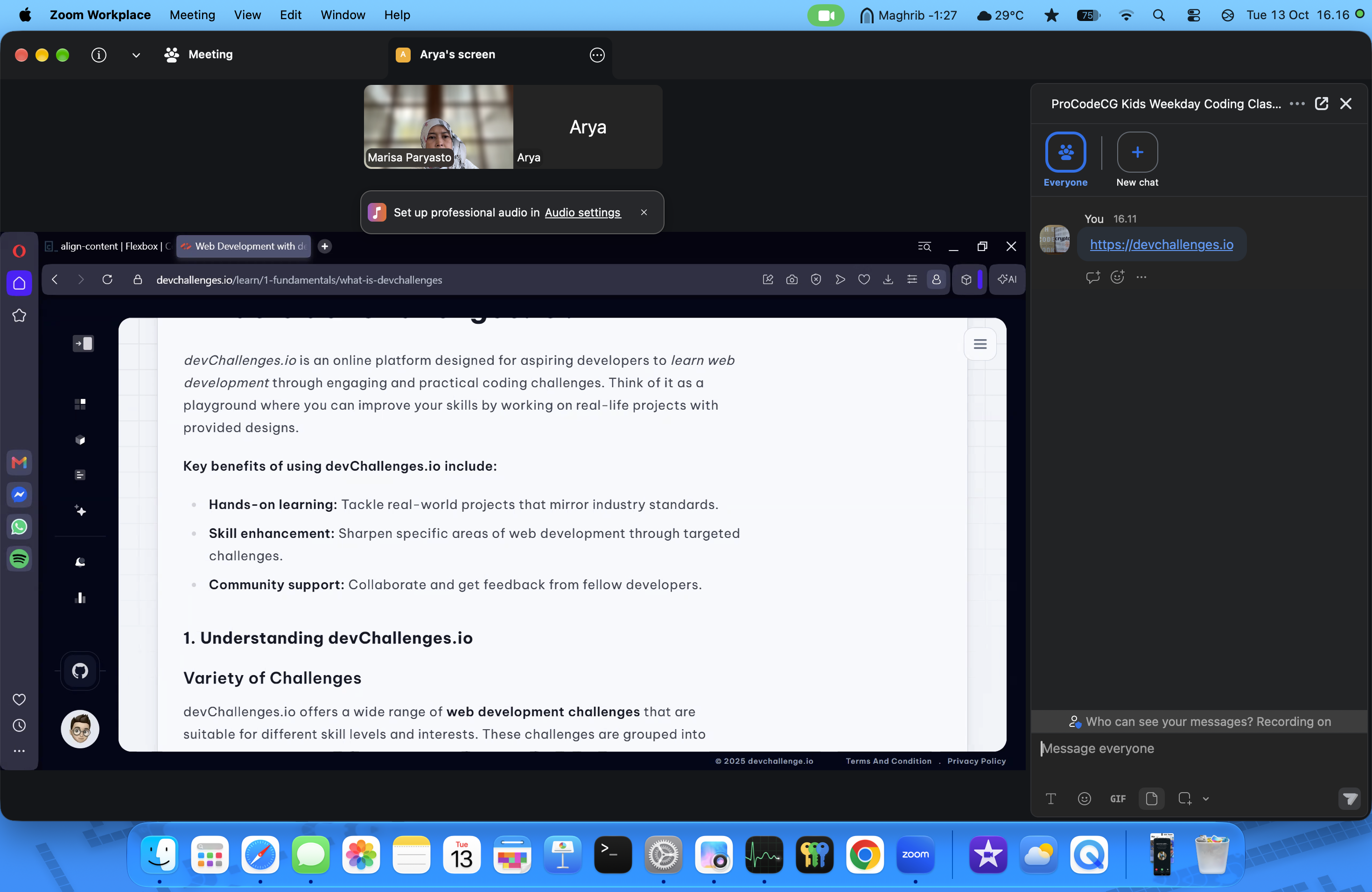Dismiss the audio settings banner
Image resolution: width=1372 pixels, height=892 pixels.
[644, 213]
